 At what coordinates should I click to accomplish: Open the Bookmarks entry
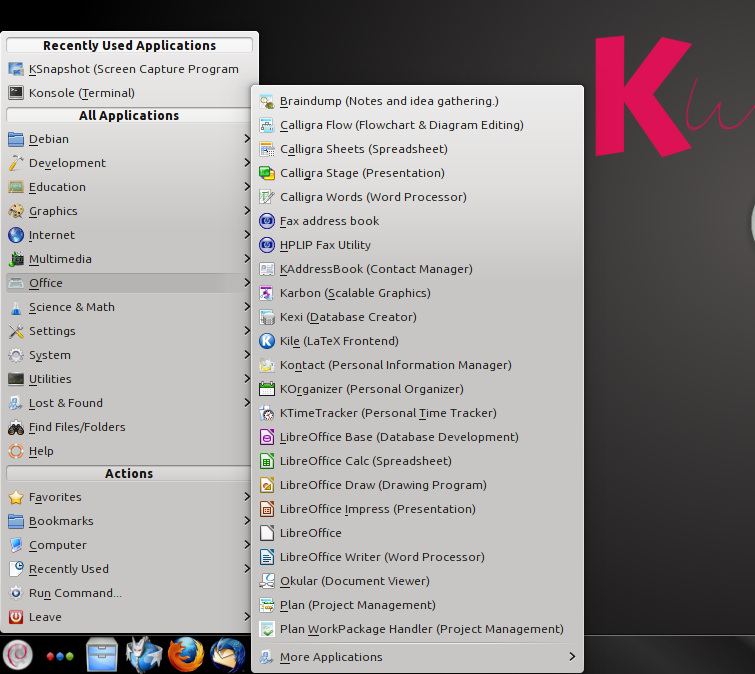click(129, 521)
